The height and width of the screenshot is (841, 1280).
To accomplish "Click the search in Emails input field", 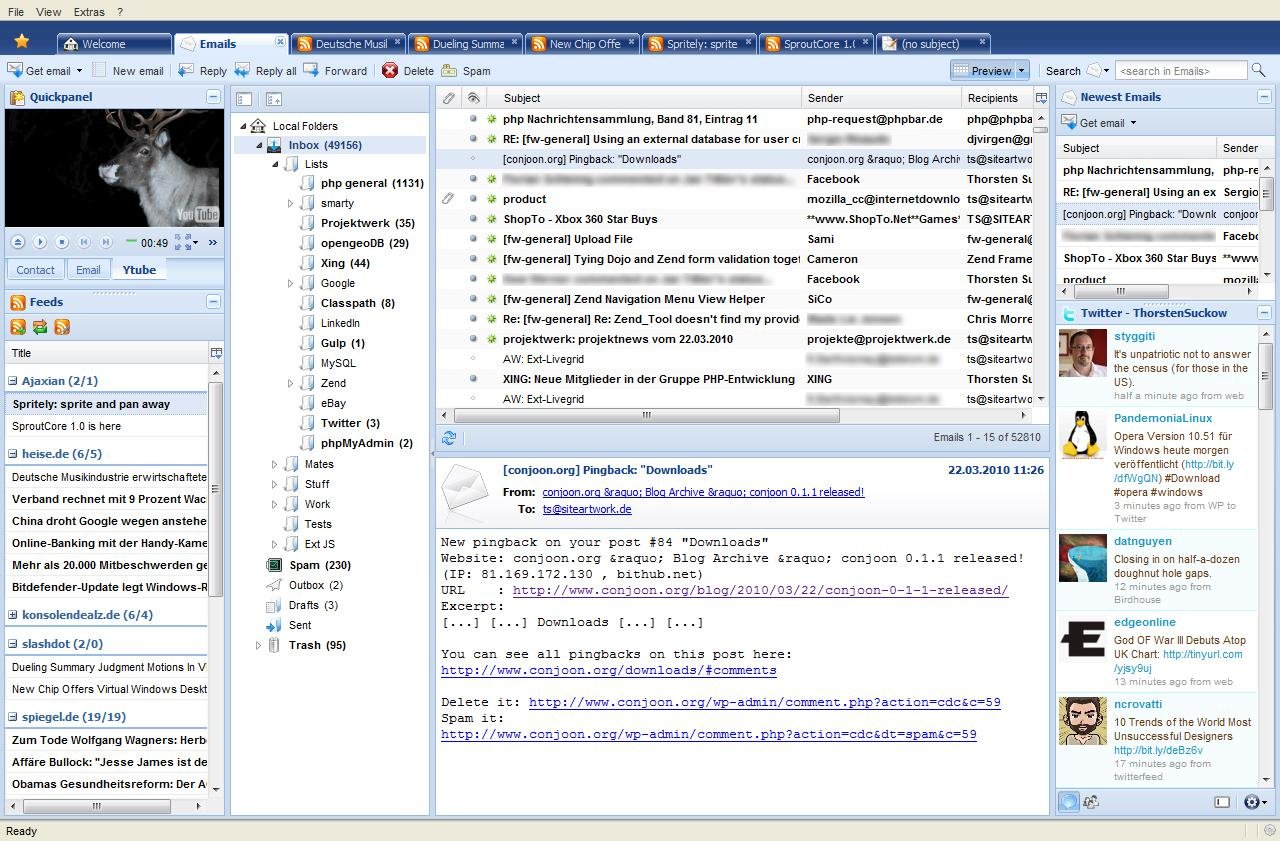I will 1180,70.
